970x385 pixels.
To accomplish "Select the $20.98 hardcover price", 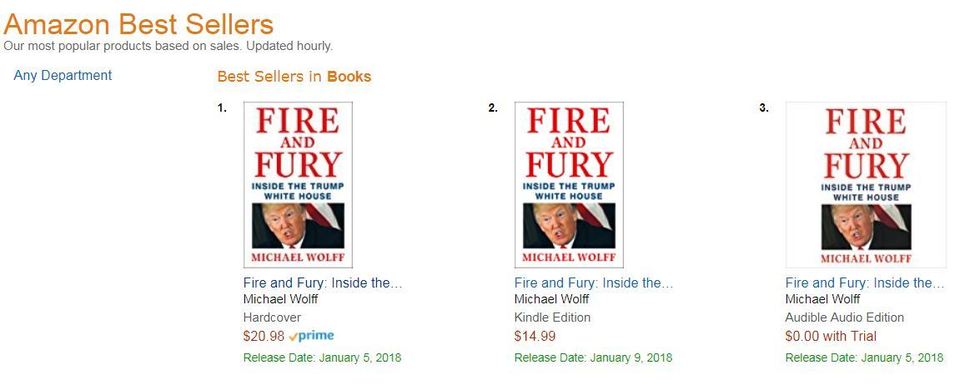I will tap(264, 336).
